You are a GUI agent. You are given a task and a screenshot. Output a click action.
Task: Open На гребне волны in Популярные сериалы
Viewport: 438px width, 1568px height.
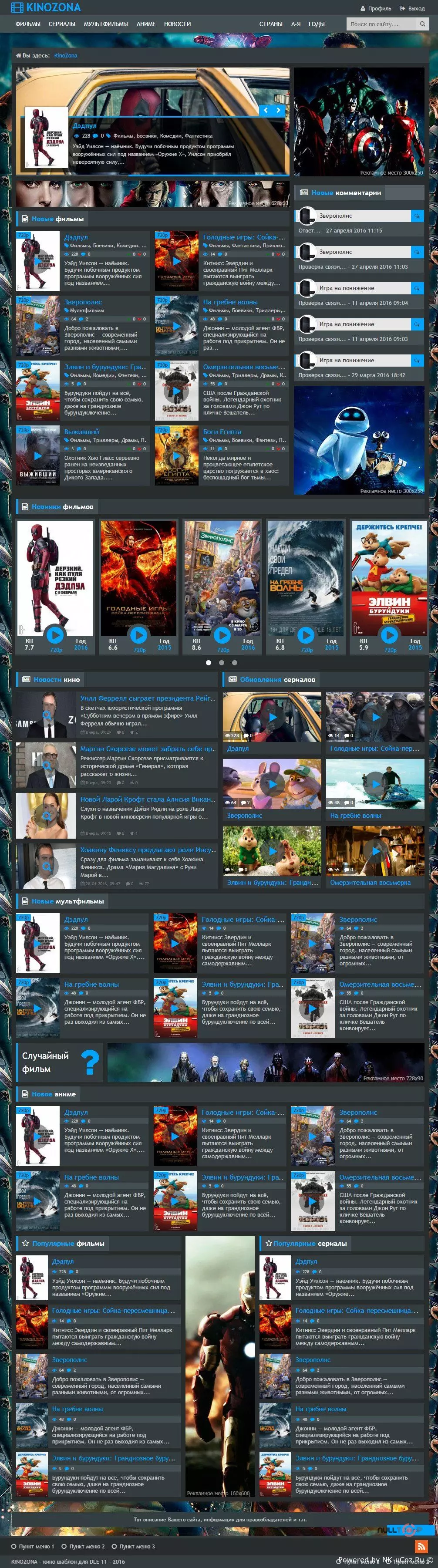pos(320,1409)
